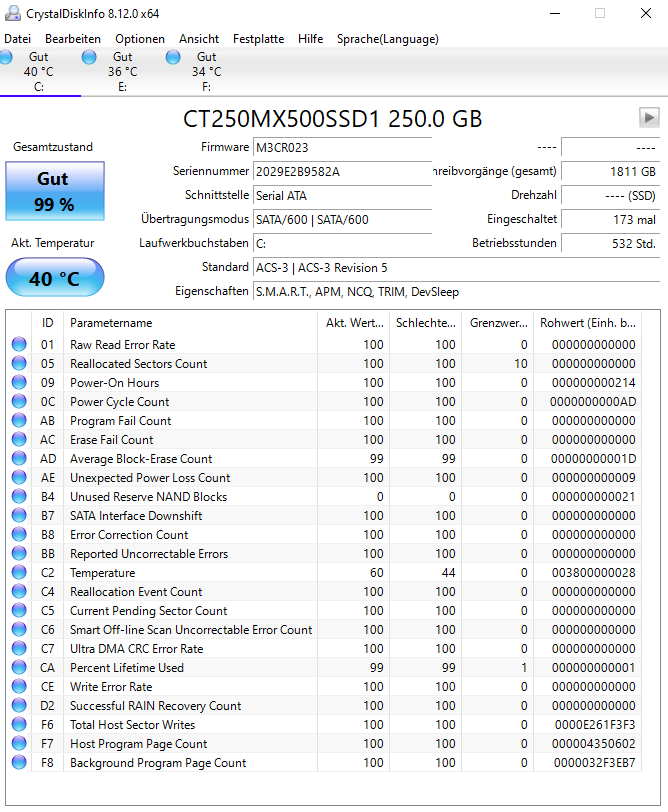Click status orb for Ultra DMA CRC Error Rate
Screen dimensions: 668x812
pyautogui.click(x=19, y=648)
